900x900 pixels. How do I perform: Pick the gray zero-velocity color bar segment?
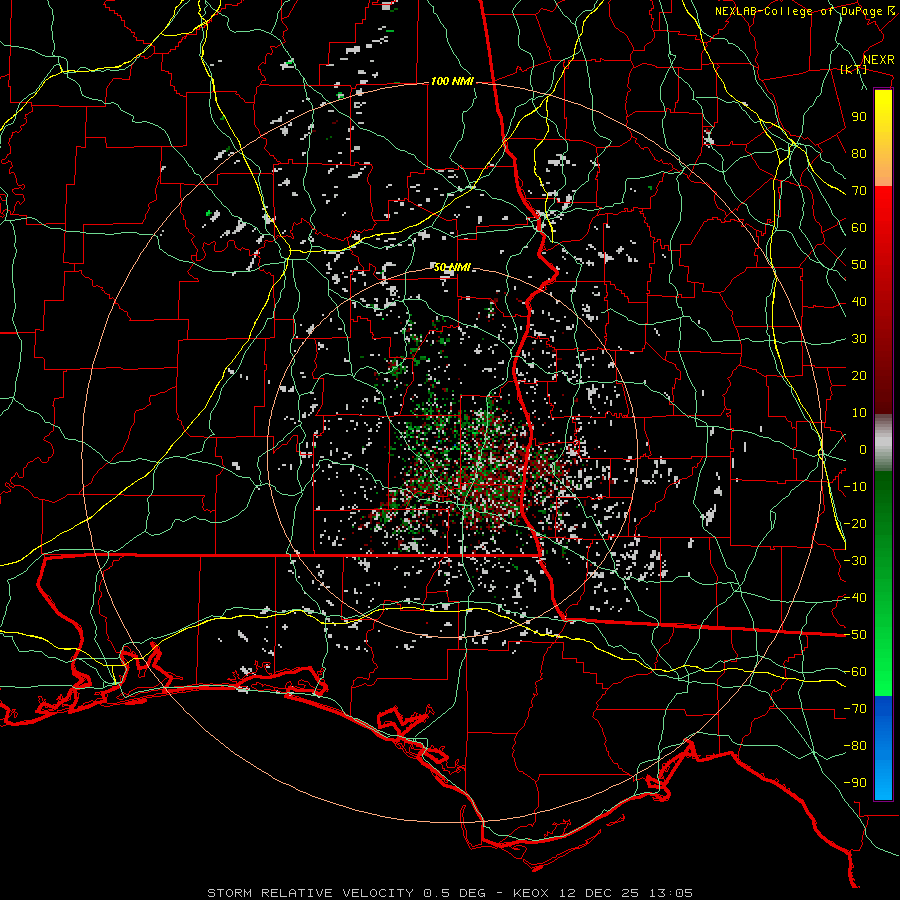click(883, 443)
